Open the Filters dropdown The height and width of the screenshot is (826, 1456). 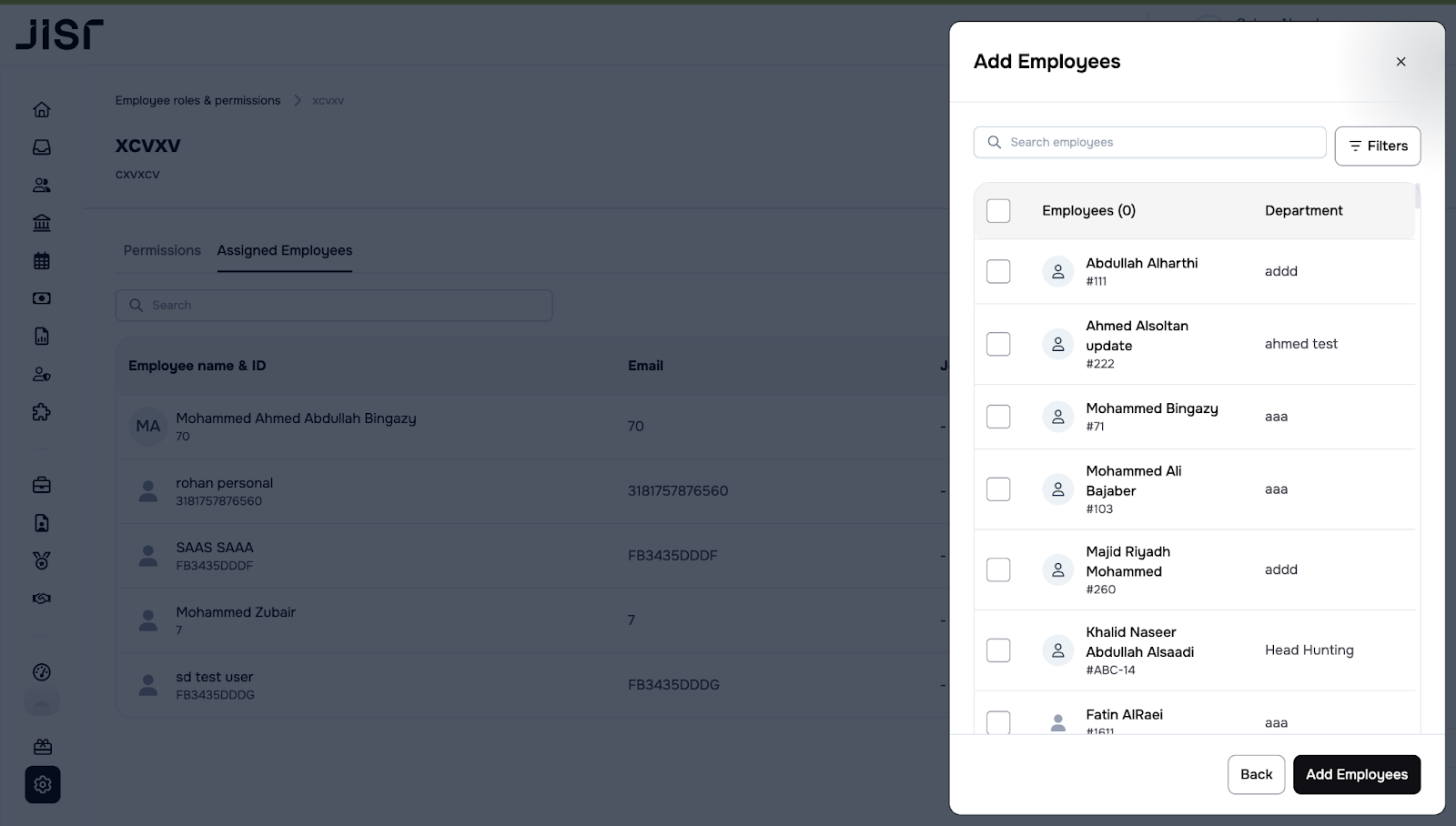point(1377,146)
